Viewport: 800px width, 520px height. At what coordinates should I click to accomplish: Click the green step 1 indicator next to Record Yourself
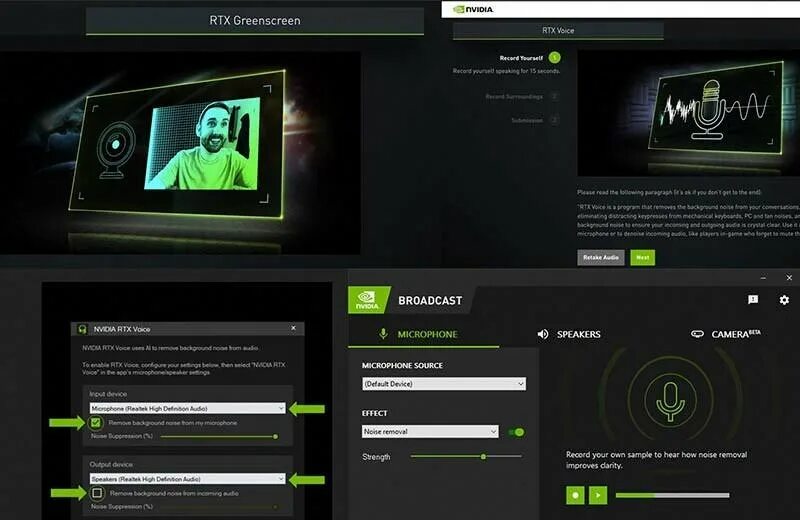(555, 58)
